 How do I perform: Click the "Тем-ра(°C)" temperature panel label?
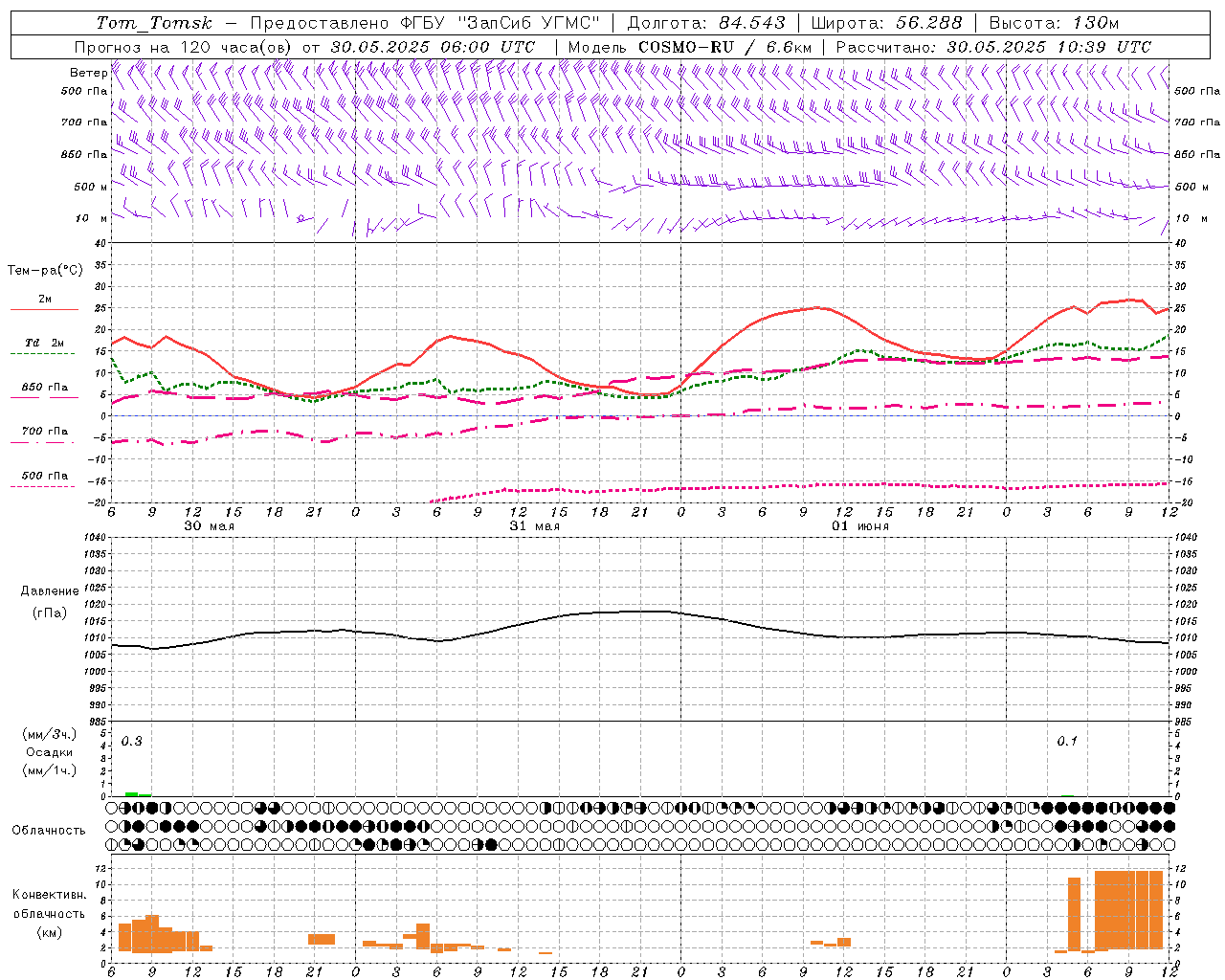tap(45, 271)
